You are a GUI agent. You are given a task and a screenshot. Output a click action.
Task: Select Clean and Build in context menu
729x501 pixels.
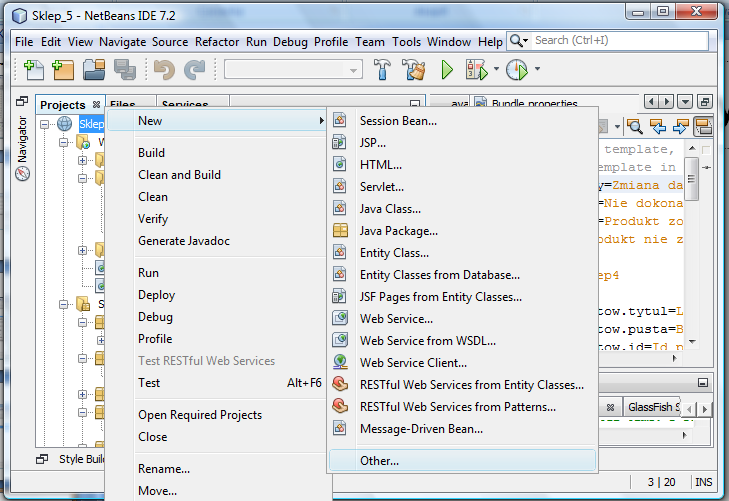(x=179, y=175)
